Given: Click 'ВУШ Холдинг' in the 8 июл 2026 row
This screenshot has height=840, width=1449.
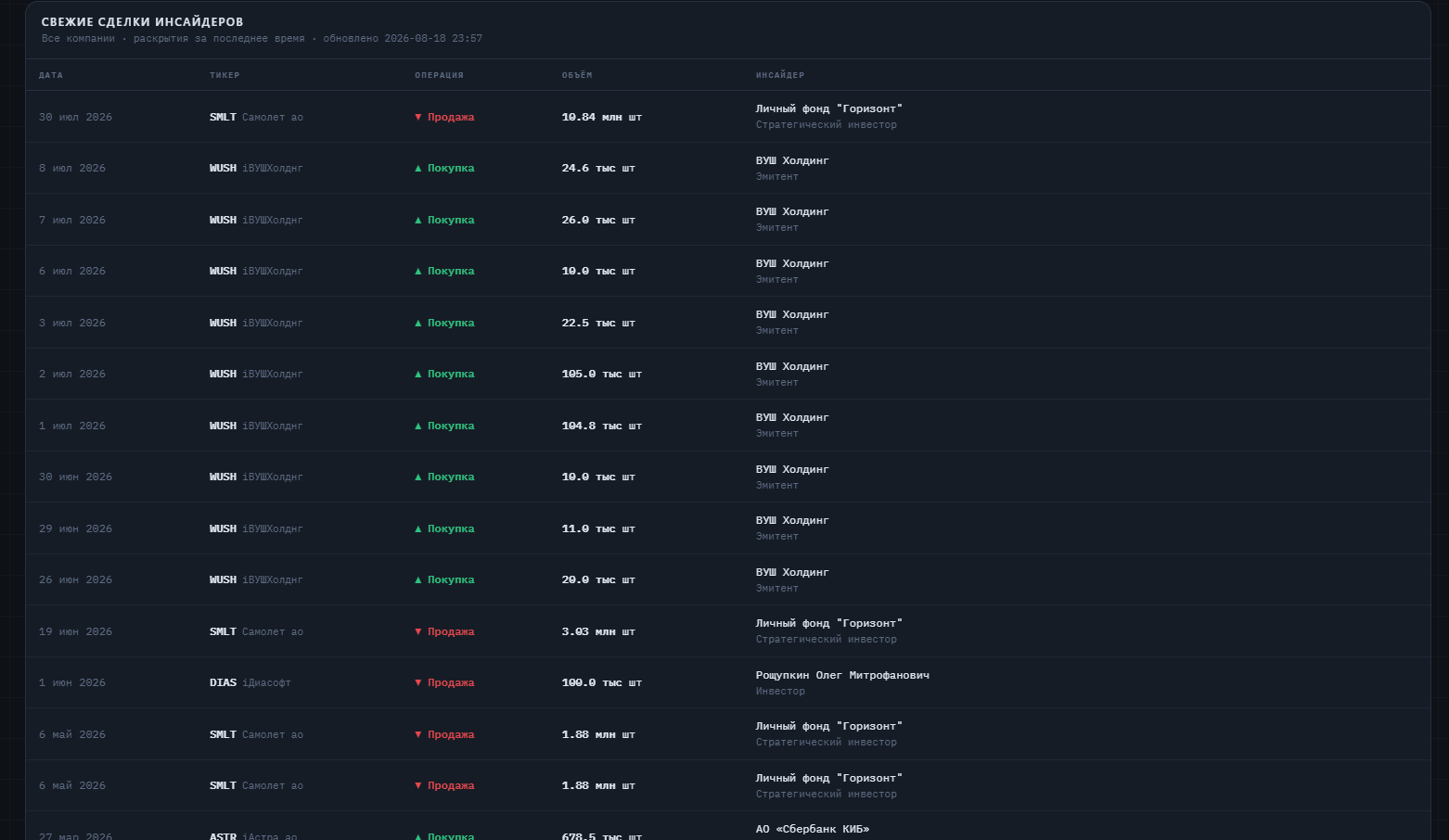Looking at the screenshot, I should pos(792,160).
